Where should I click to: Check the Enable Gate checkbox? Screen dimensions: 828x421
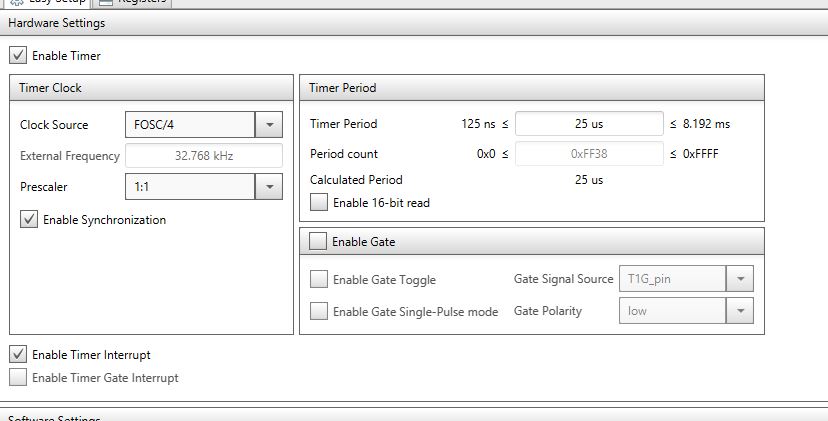(318, 241)
